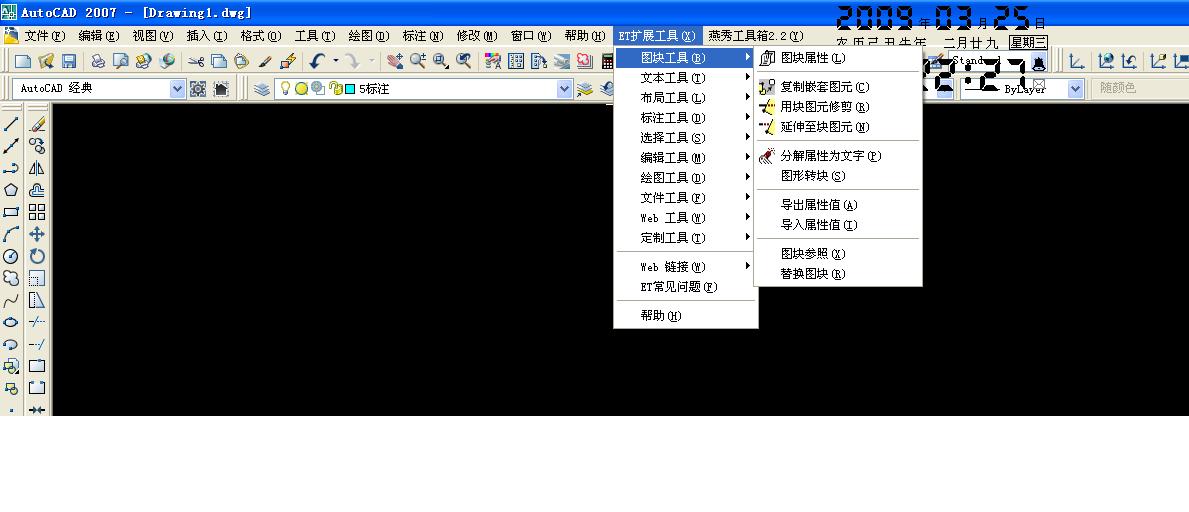The image size is (1189, 512).
Task: Select the Revision Cloud tool
Action: click(x=11, y=278)
